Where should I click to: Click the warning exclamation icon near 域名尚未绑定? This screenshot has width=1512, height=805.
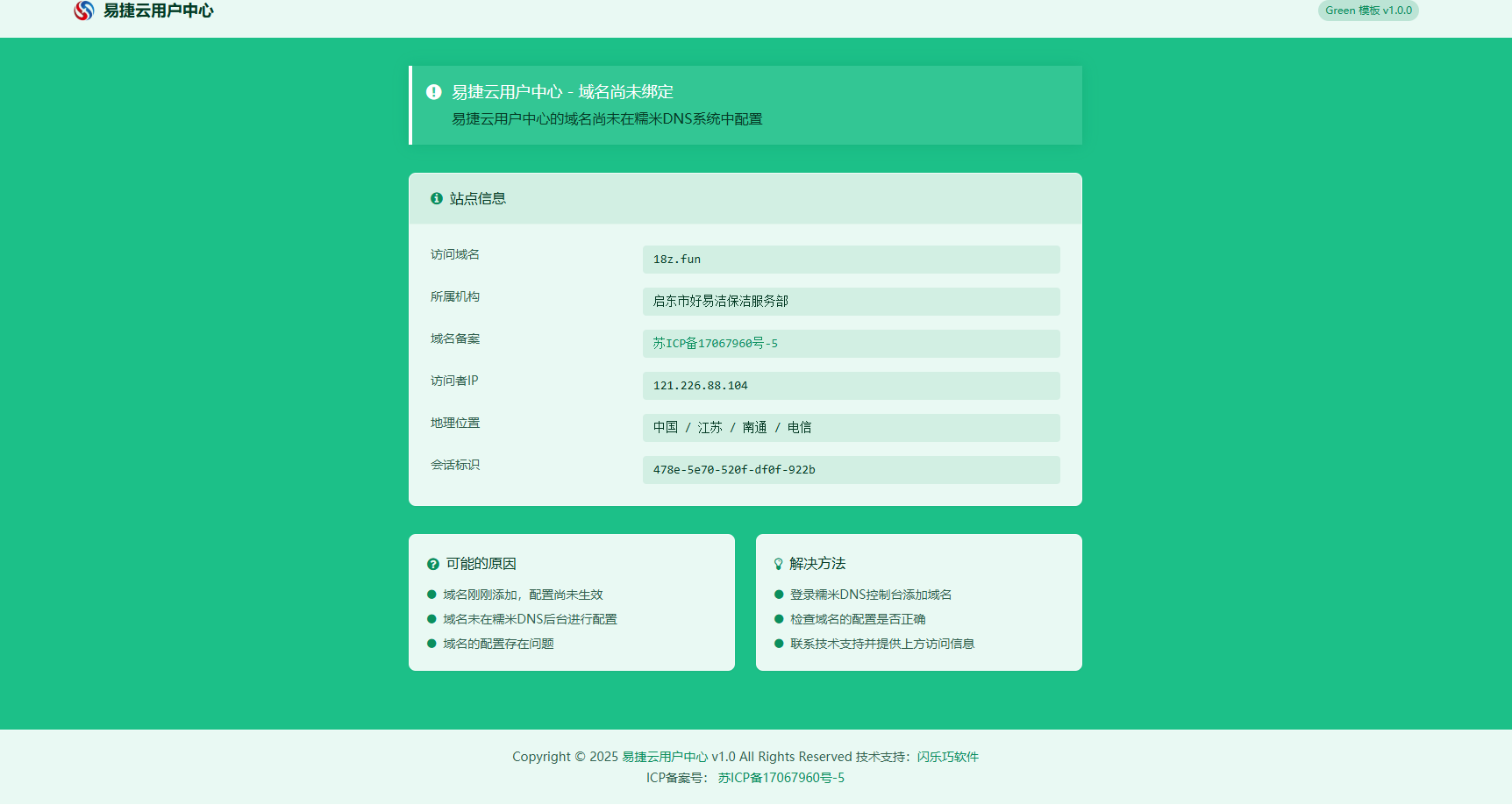(431, 91)
